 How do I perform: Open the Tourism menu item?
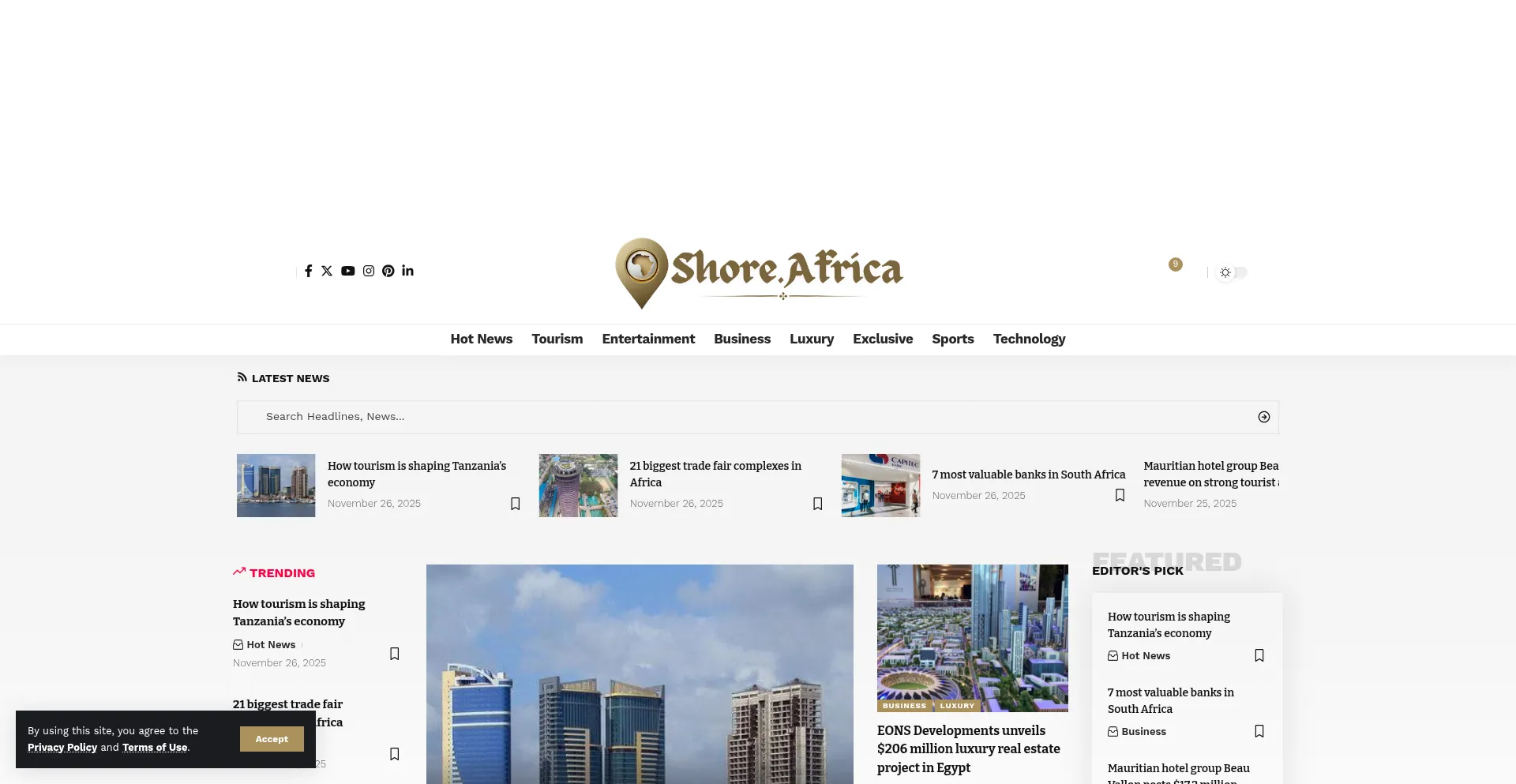pos(557,339)
